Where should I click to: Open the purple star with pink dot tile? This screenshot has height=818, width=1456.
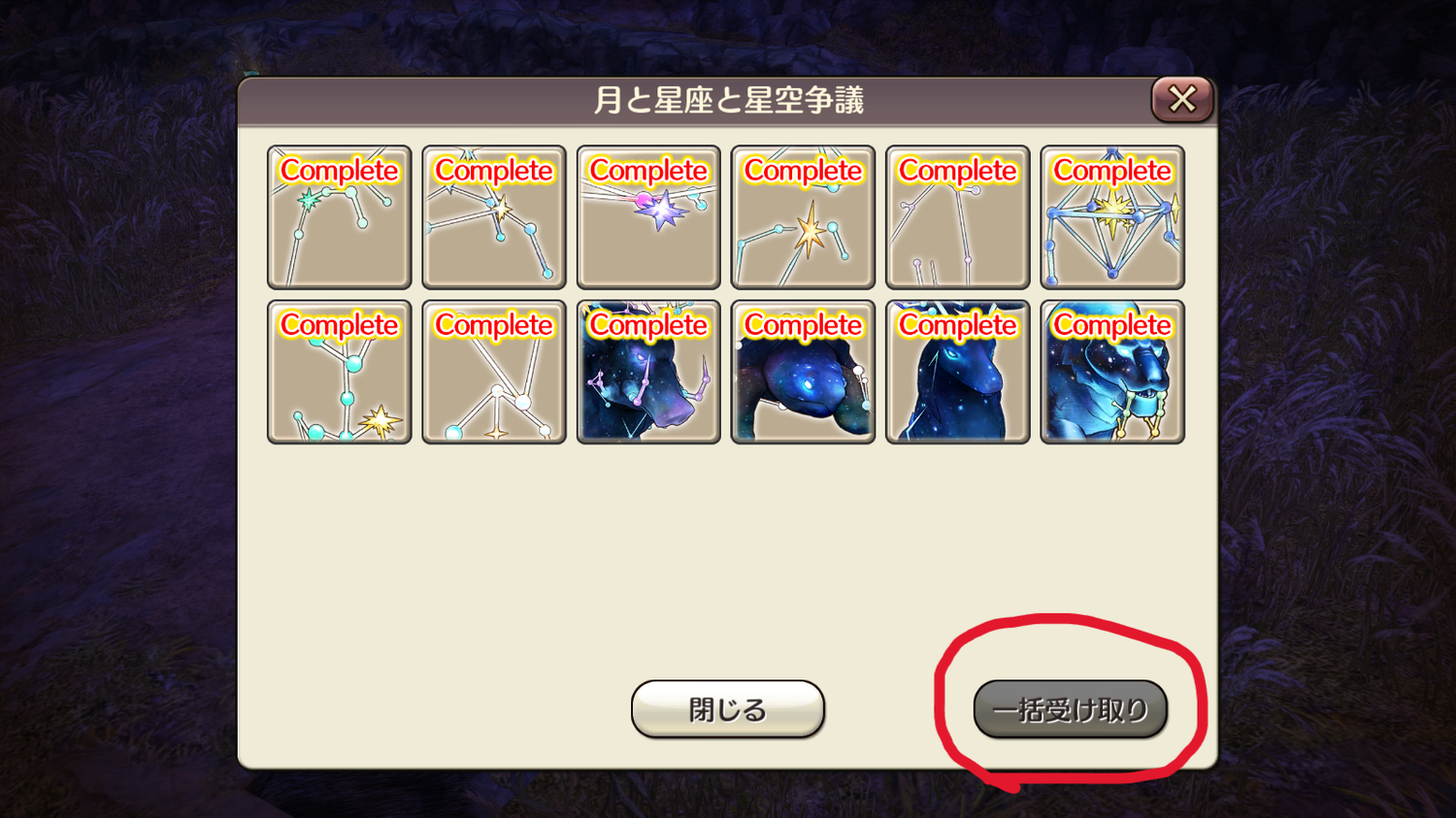coord(648,217)
